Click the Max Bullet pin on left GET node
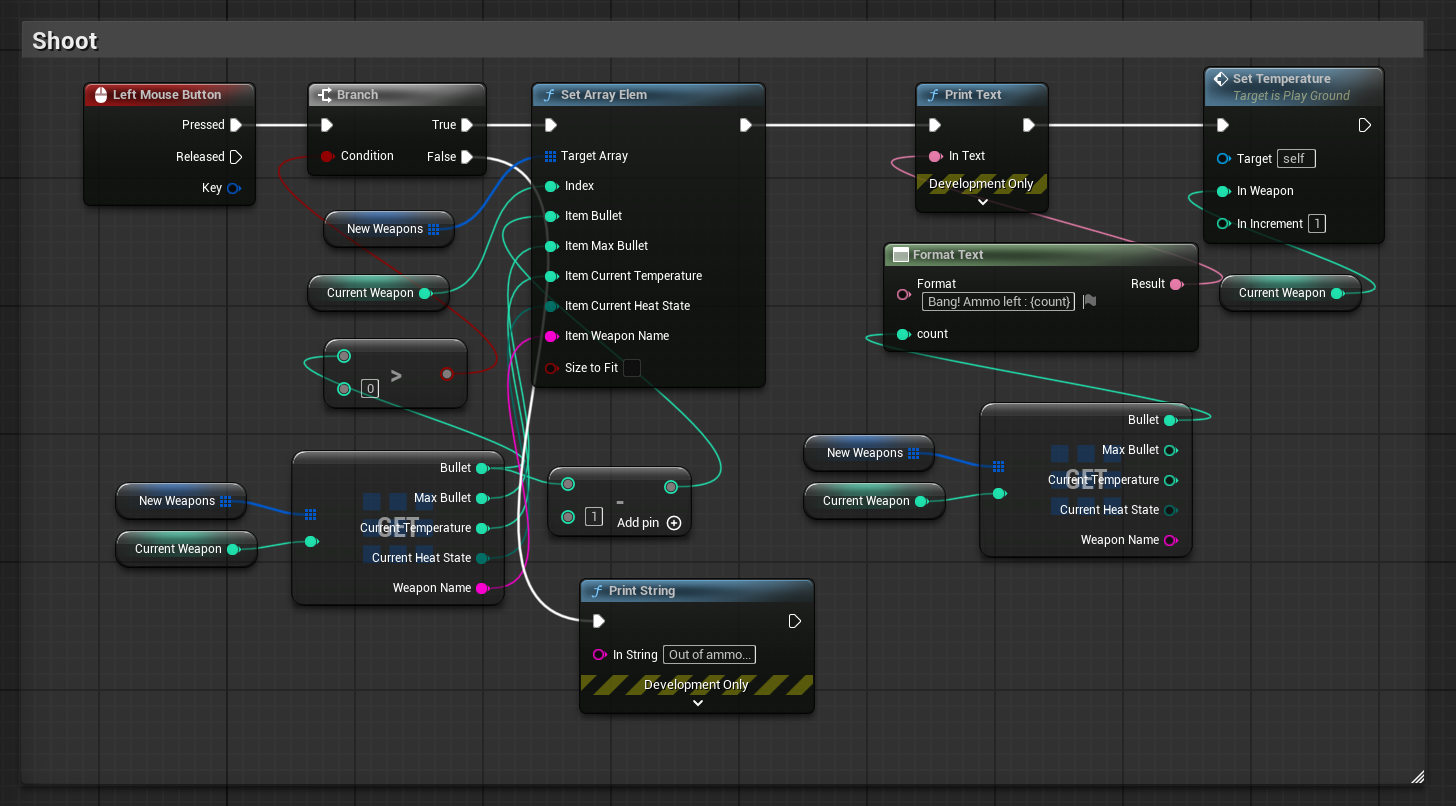 coord(482,498)
